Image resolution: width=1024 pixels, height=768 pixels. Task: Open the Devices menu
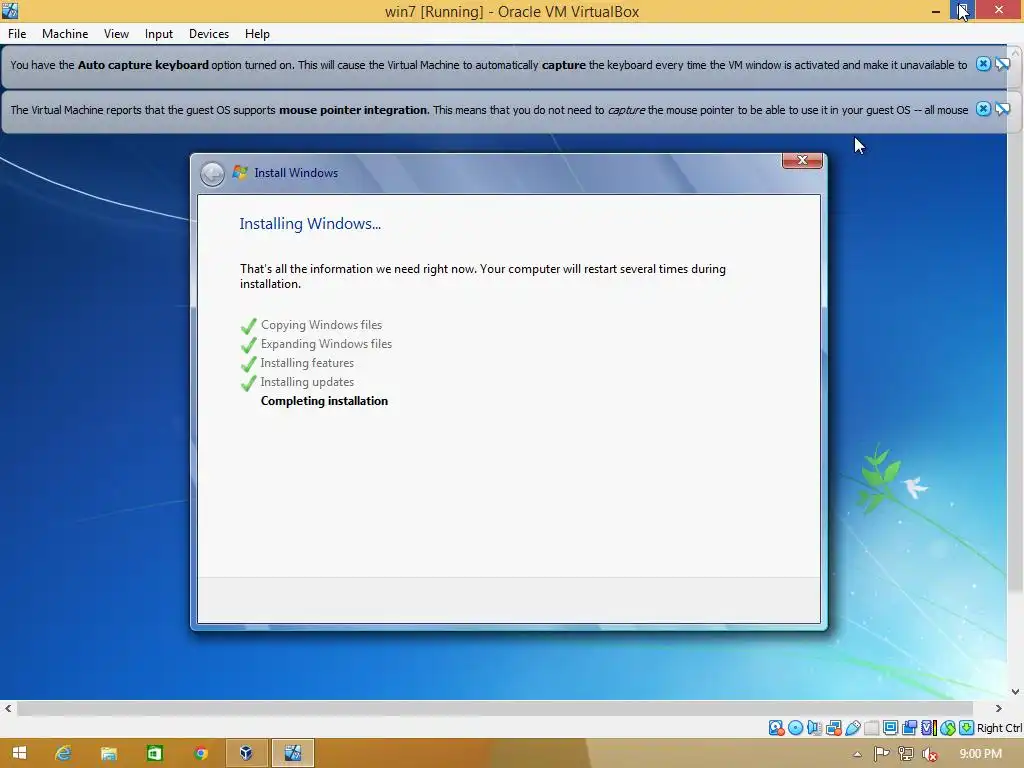tap(209, 34)
